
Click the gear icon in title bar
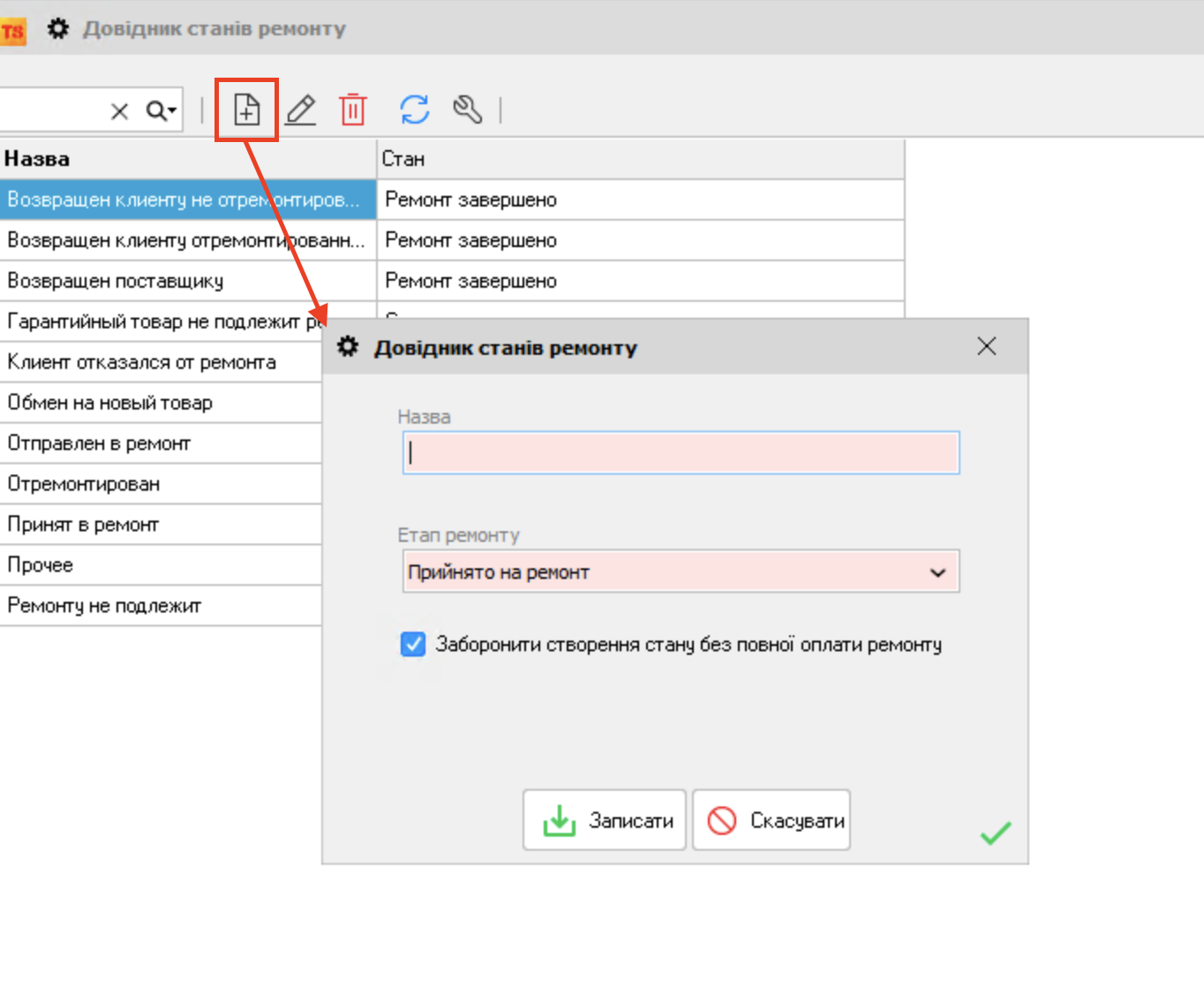point(58,29)
